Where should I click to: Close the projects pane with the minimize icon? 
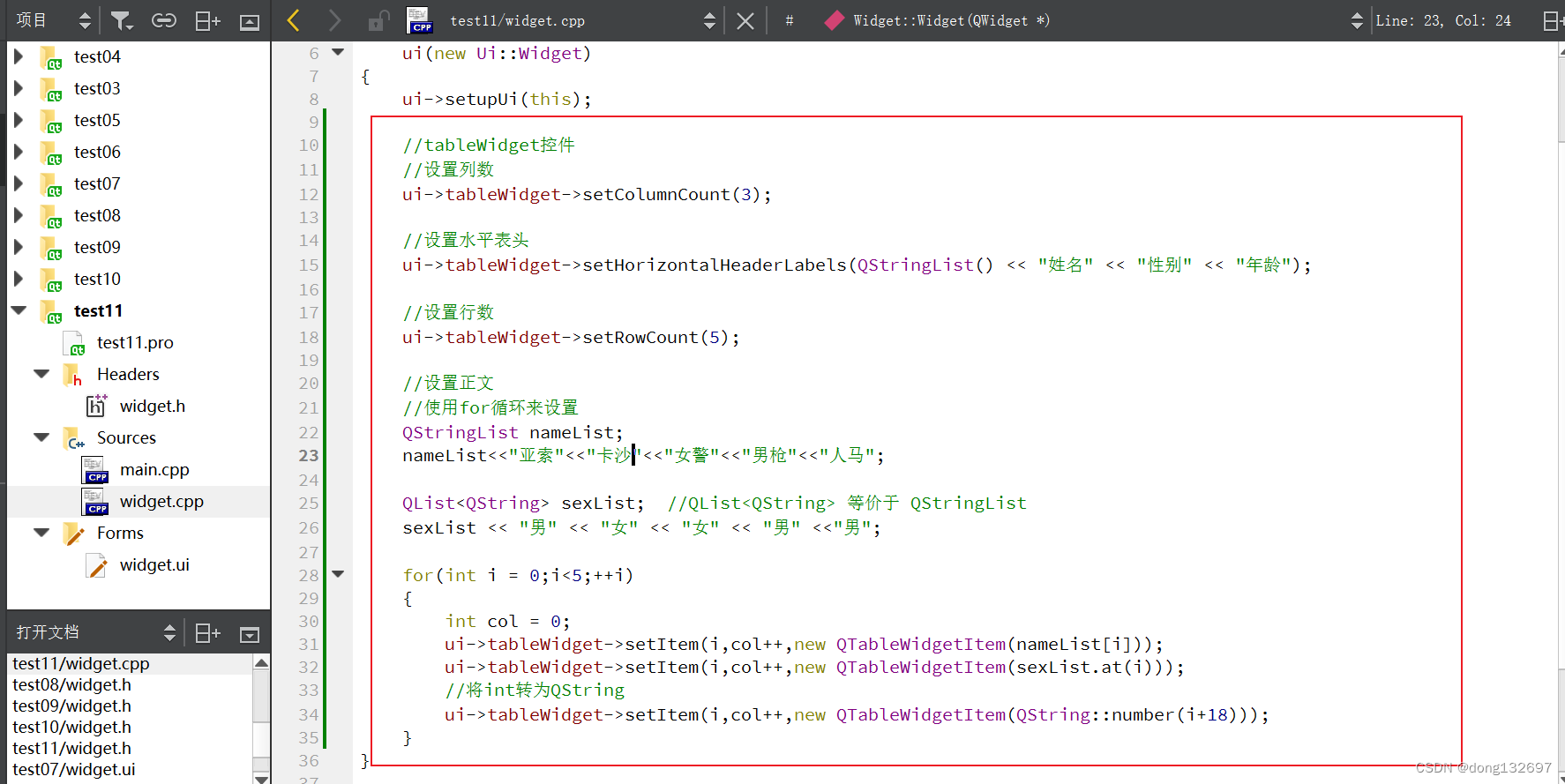250,22
